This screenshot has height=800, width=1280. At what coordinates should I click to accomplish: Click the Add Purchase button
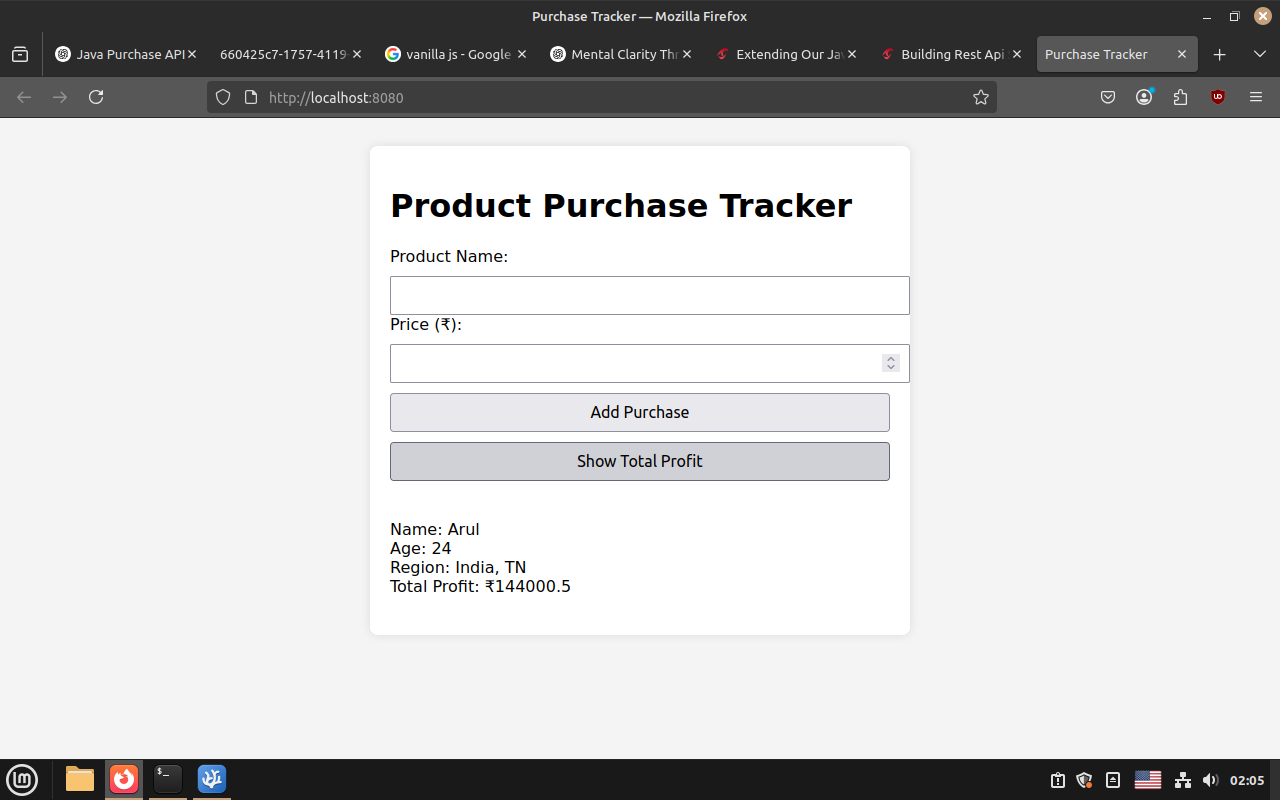coord(639,412)
